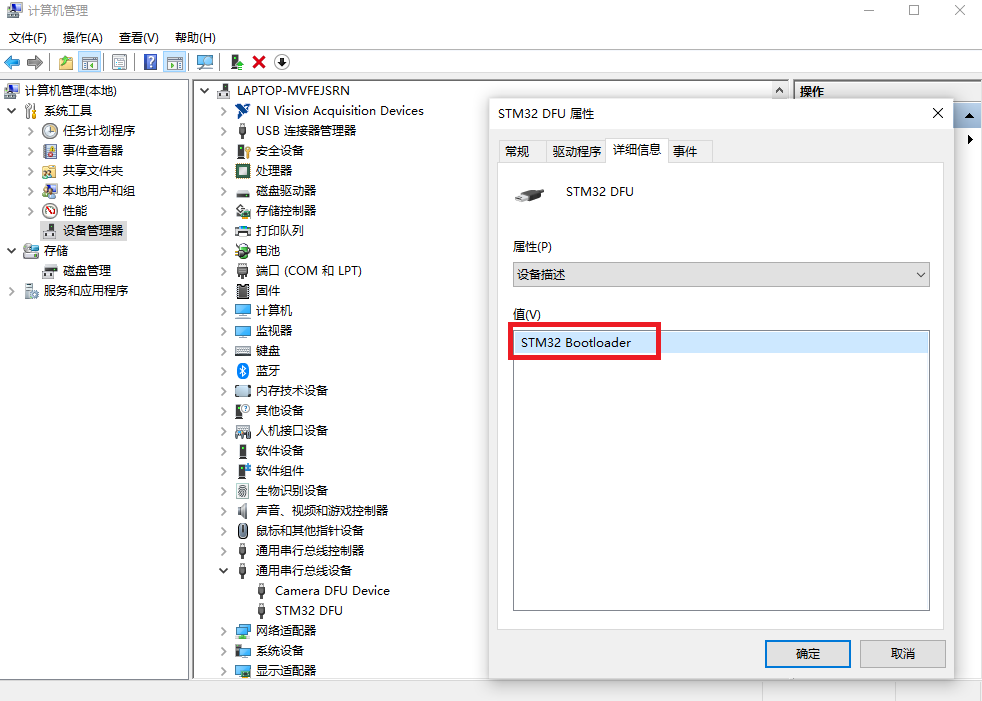982x701 pixels.
Task: Switch to Details (详细信息) tab
Action: [x=636, y=150]
